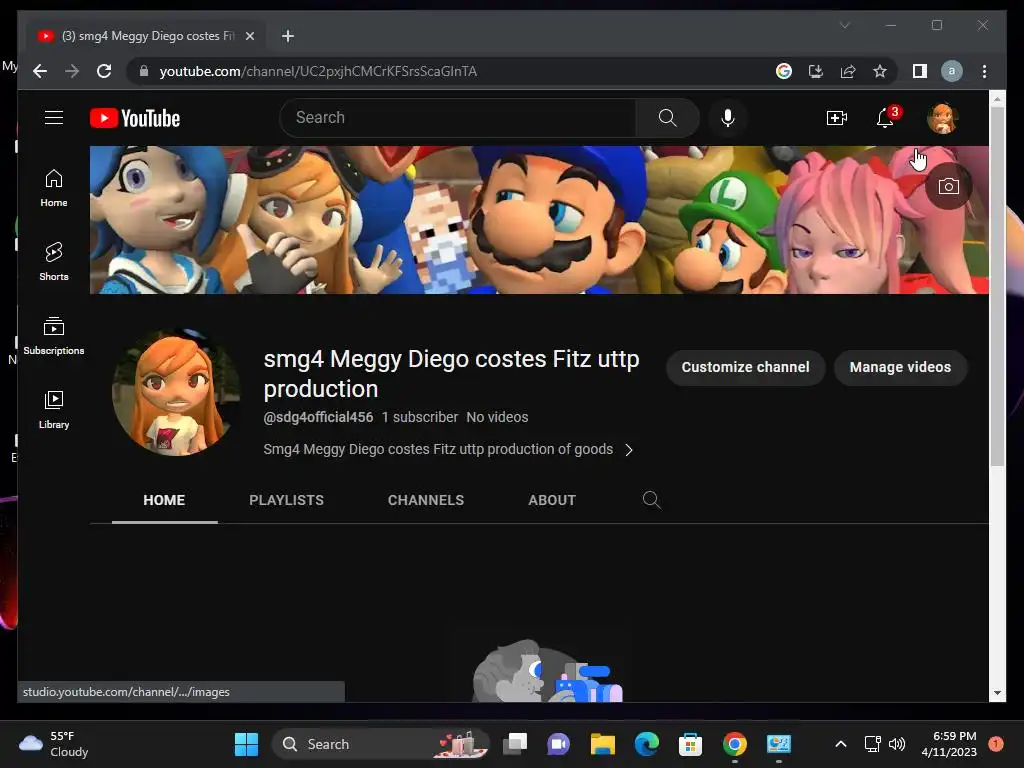Open the notifications bell

click(x=886, y=118)
